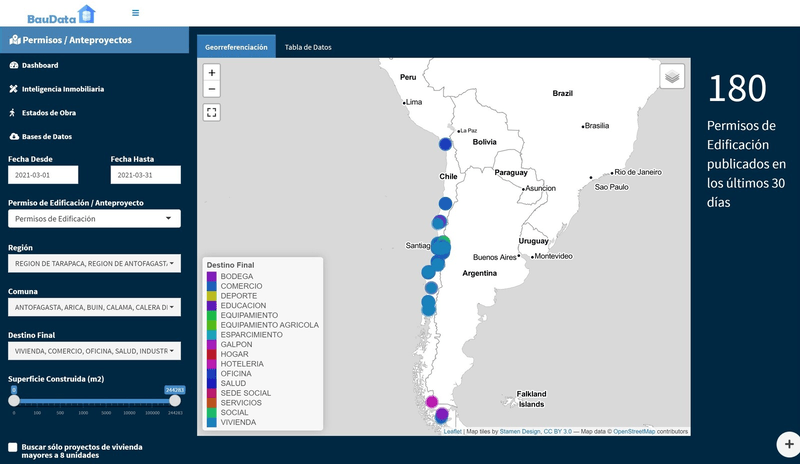Click the OFICINA legend label
The image size is (800, 464).
(x=236, y=373)
